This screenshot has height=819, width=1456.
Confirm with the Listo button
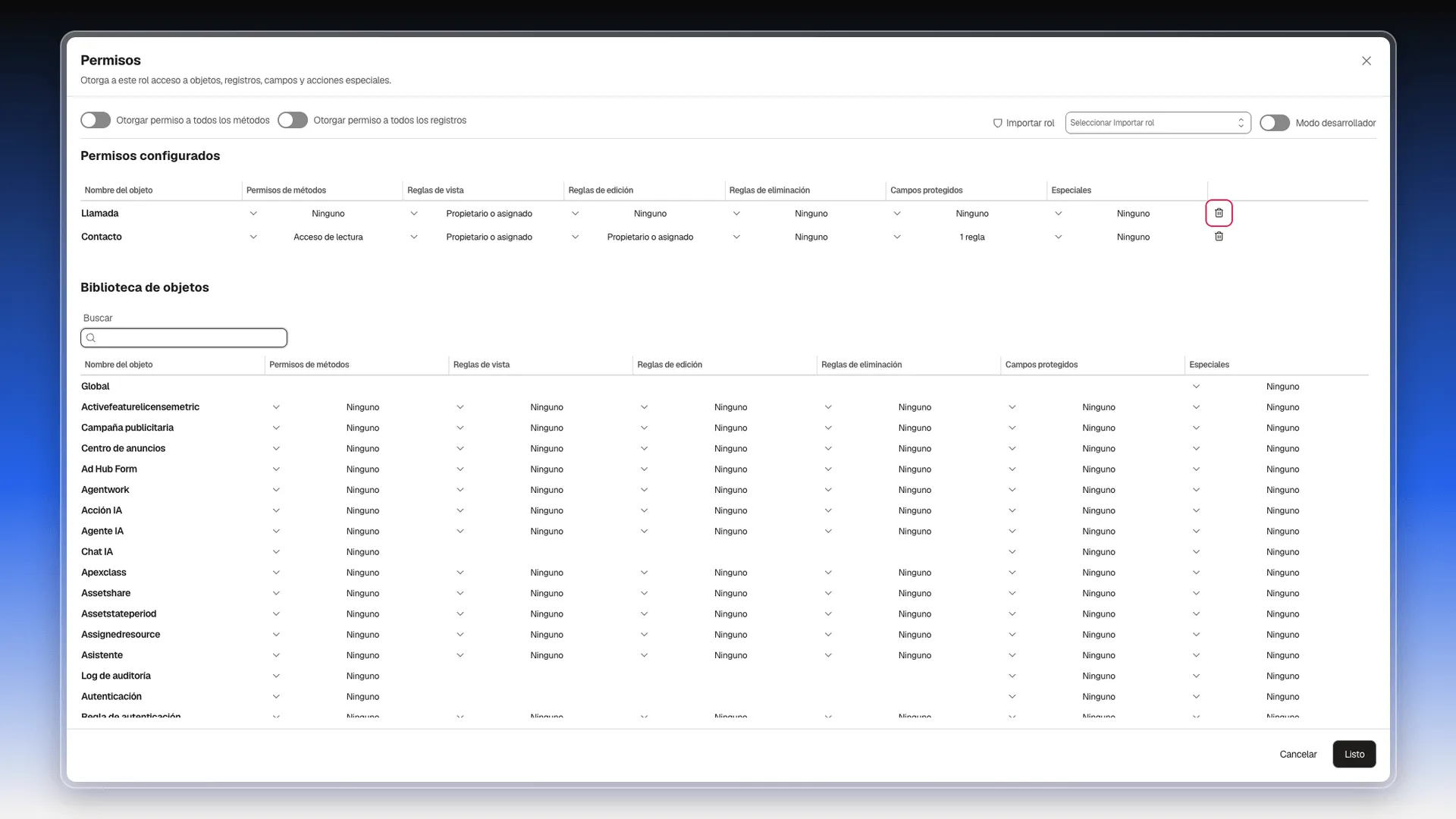tap(1354, 755)
